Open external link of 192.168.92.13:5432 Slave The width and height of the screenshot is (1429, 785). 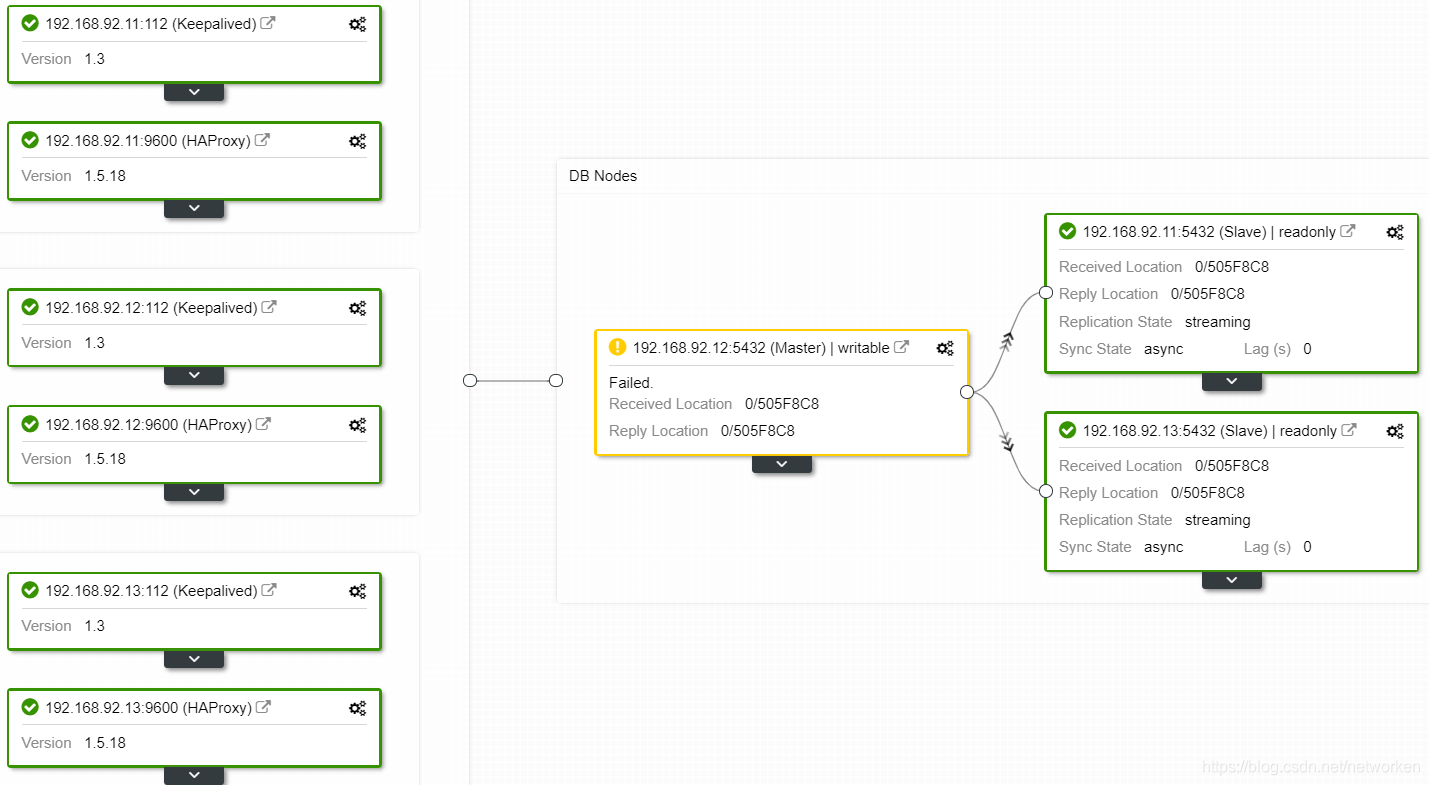pyautogui.click(x=1349, y=430)
